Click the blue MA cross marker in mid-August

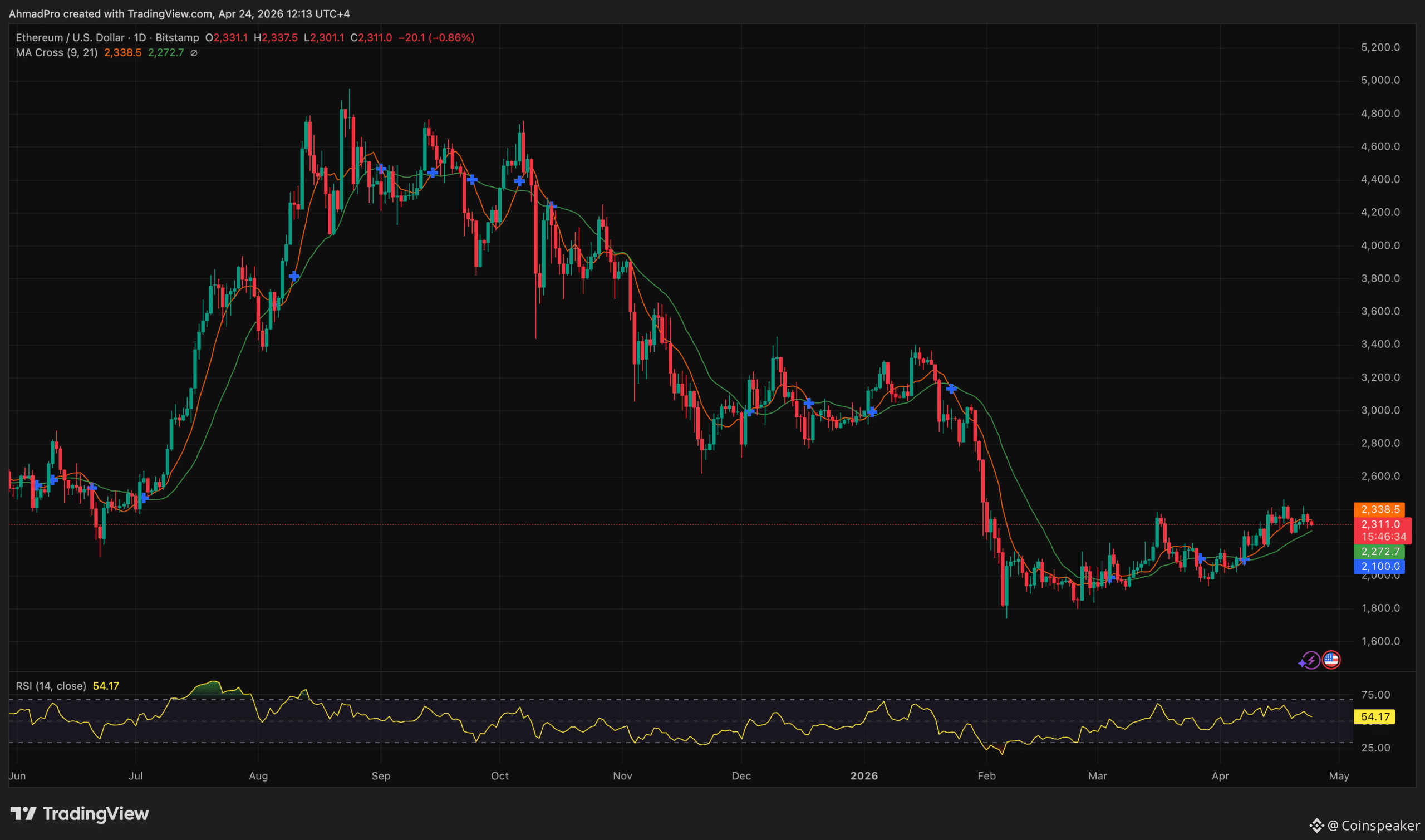(x=294, y=276)
